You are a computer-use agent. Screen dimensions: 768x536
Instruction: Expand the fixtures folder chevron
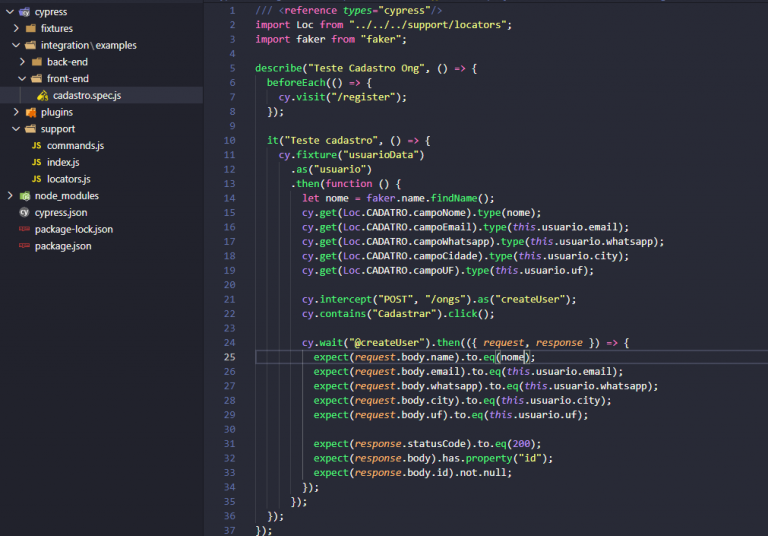point(16,28)
